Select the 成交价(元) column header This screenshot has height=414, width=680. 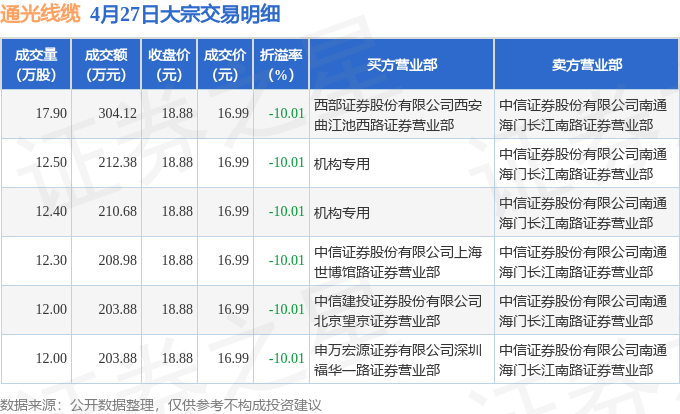tap(225, 65)
